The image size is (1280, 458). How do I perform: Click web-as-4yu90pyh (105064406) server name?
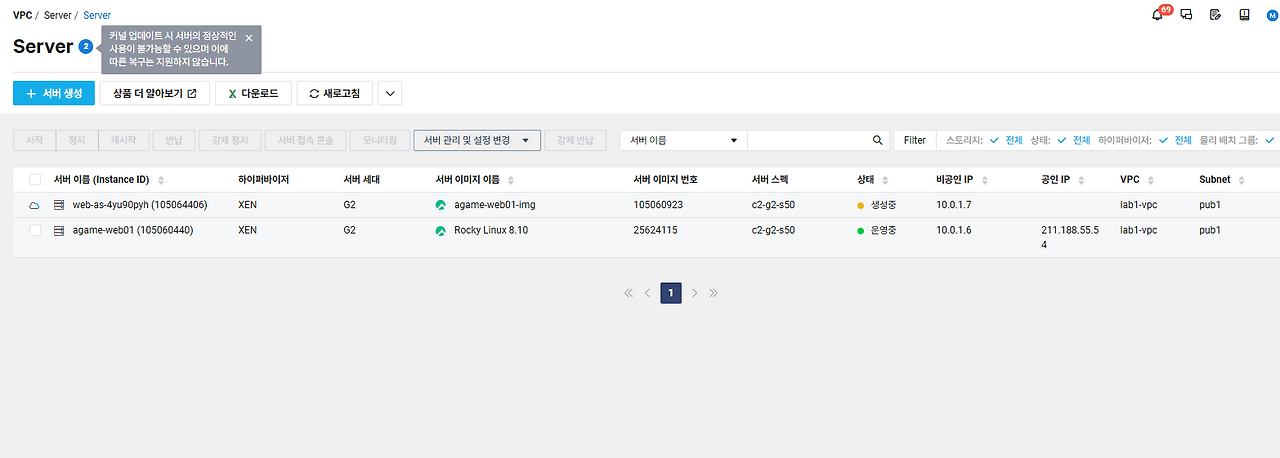tap(140, 205)
